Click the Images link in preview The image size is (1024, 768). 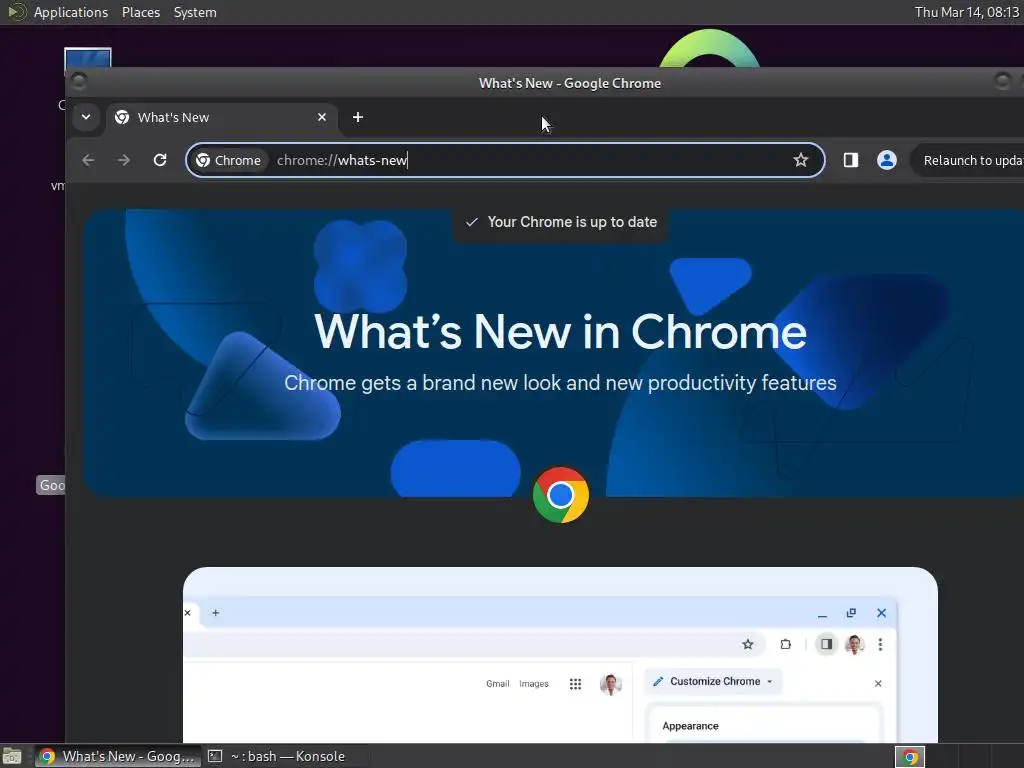534,684
